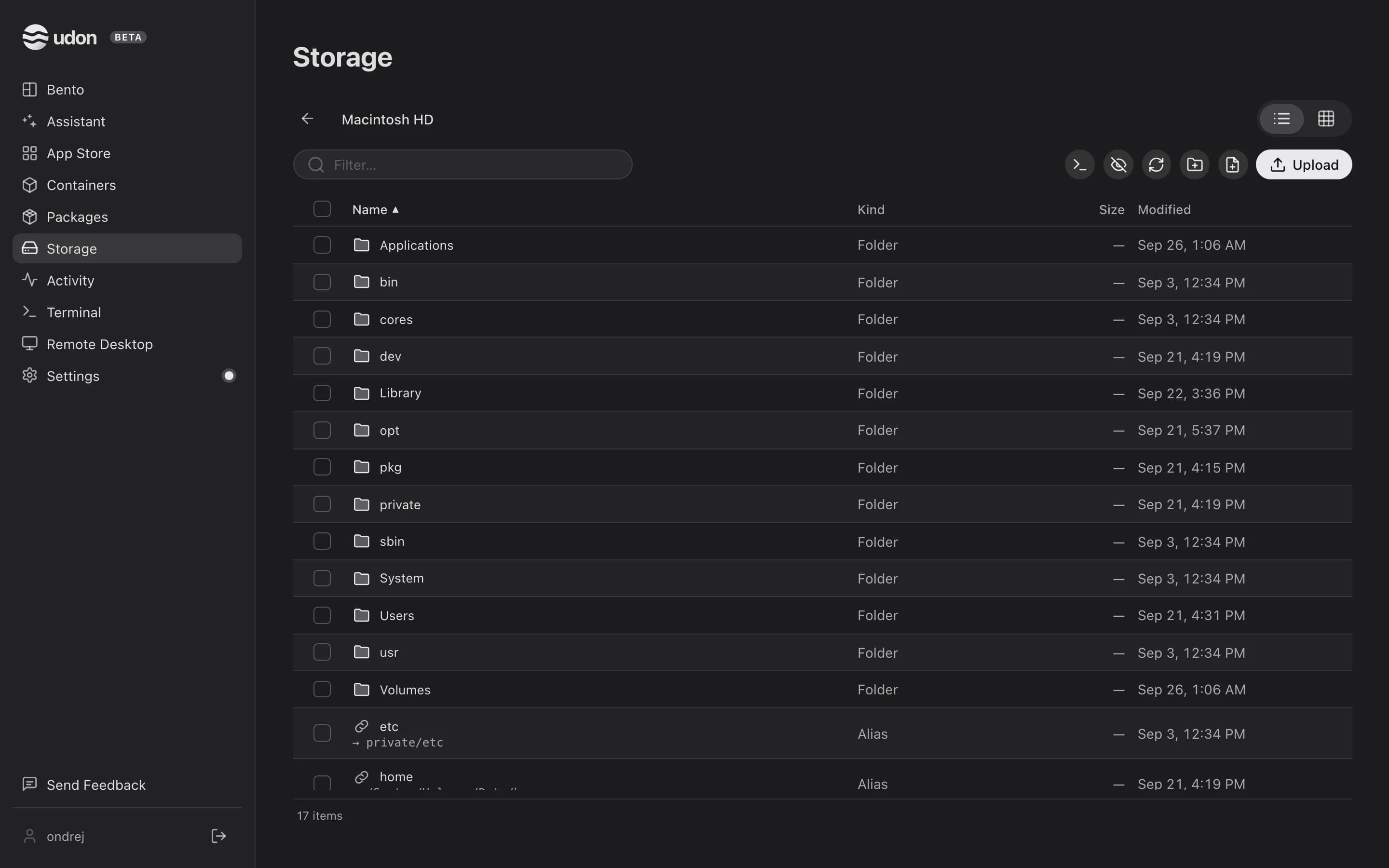Click the Macintosh HD path label
This screenshot has width=1389, height=868.
(387, 120)
